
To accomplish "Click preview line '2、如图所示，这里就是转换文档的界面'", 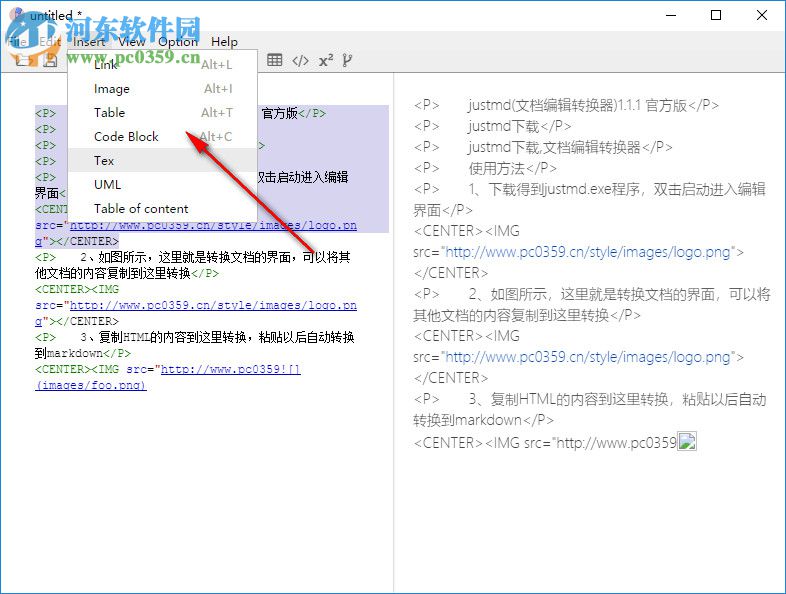I will click(x=592, y=294).
